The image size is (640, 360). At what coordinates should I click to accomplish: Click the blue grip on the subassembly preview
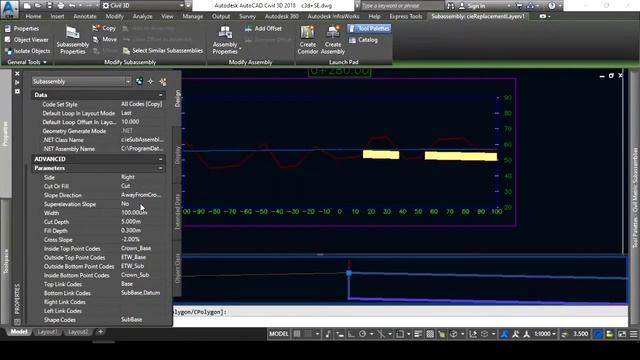(349, 273)
